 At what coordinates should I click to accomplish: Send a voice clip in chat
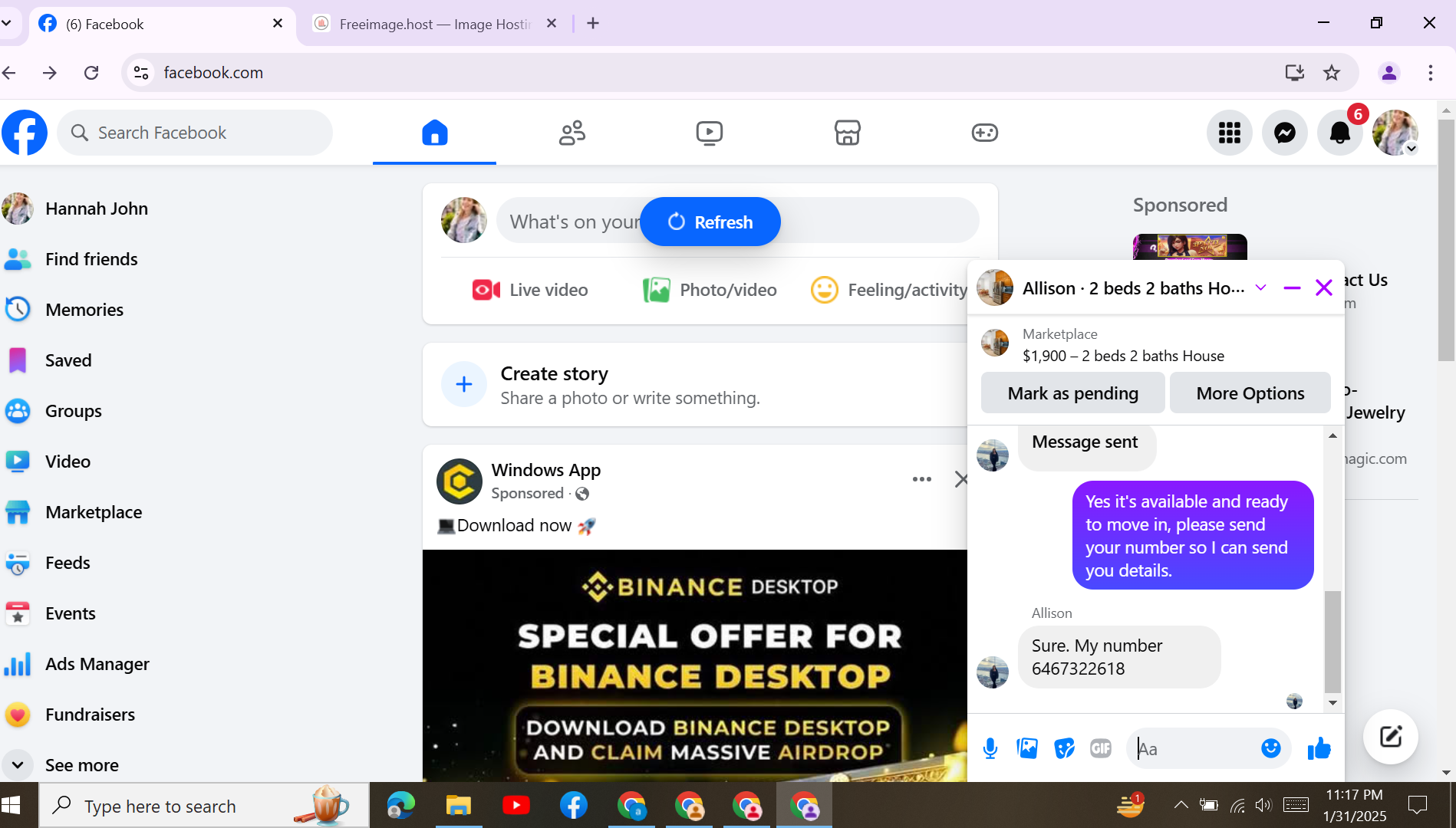coord(990,748)
